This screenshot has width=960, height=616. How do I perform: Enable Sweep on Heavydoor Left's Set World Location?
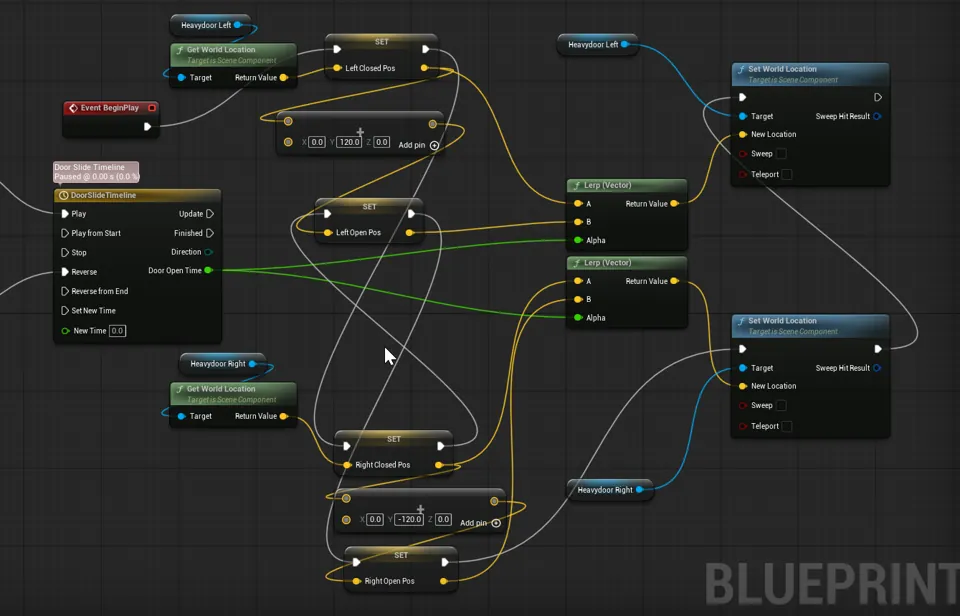(x=781, y=154)
